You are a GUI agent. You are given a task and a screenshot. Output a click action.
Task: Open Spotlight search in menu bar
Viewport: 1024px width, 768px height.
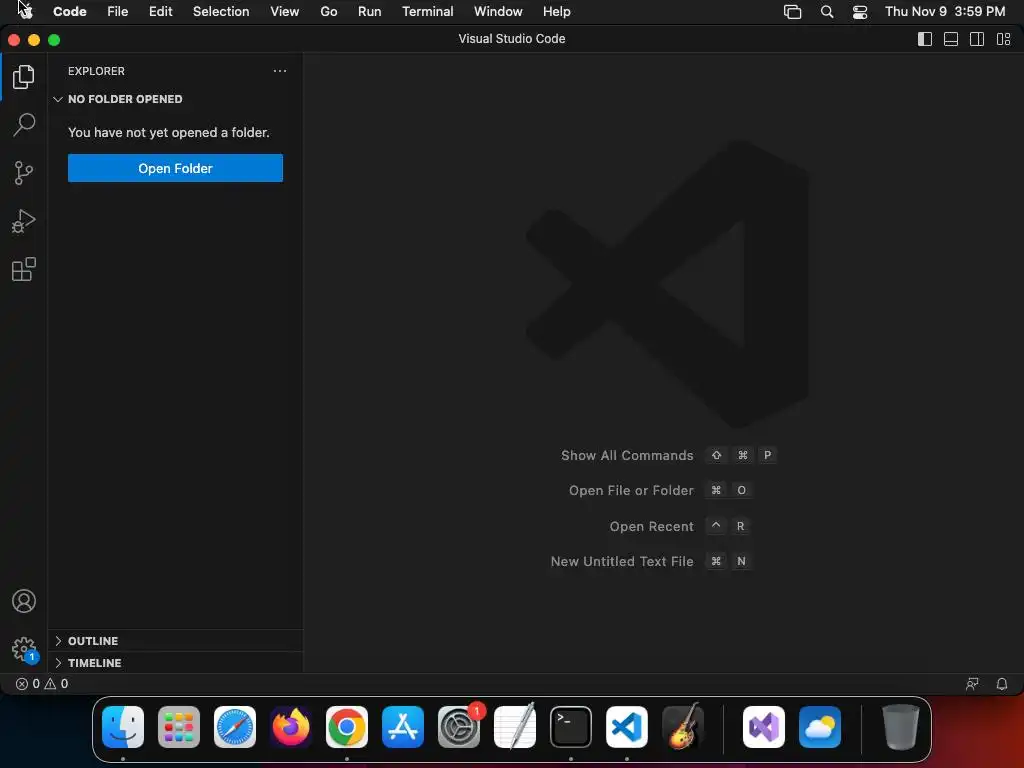[827, 12]
